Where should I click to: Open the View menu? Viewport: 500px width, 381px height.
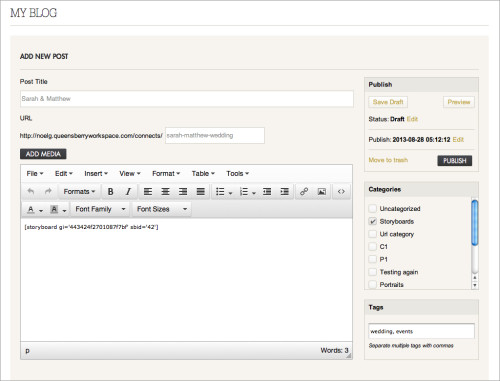[130, 173]
